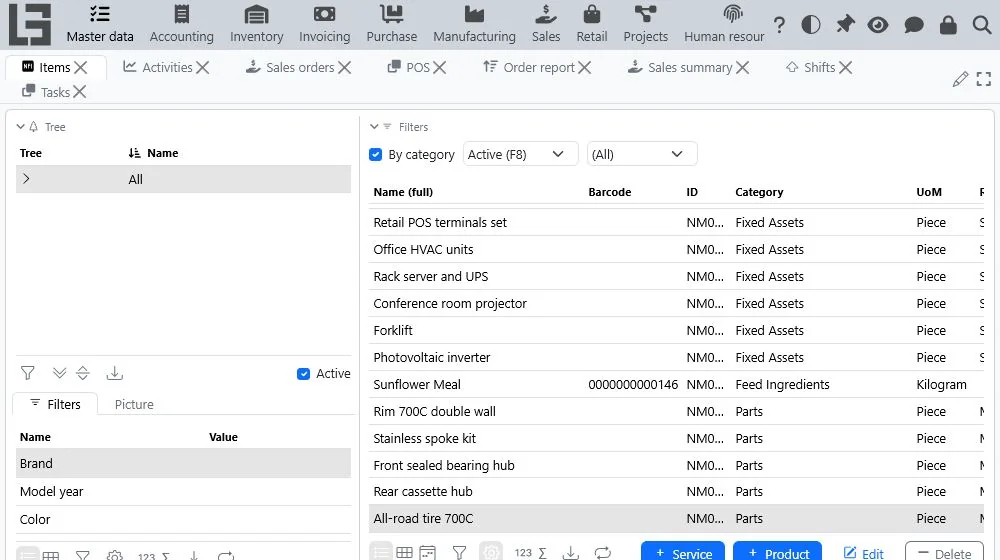
Task: Sort tree by Name column header
Action: tap(162, 153)
